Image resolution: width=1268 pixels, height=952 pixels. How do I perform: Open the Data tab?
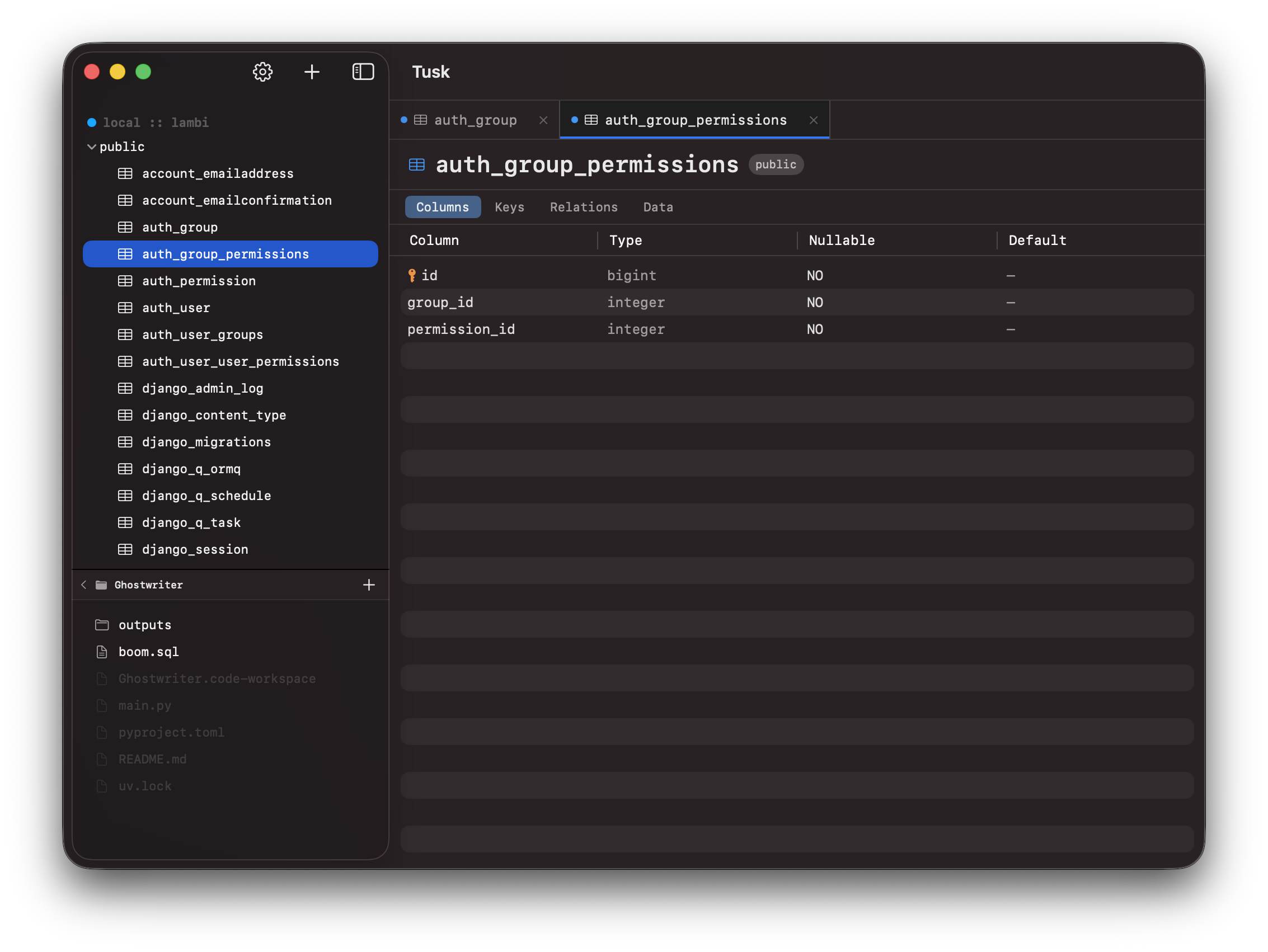(x=658, y=207)
